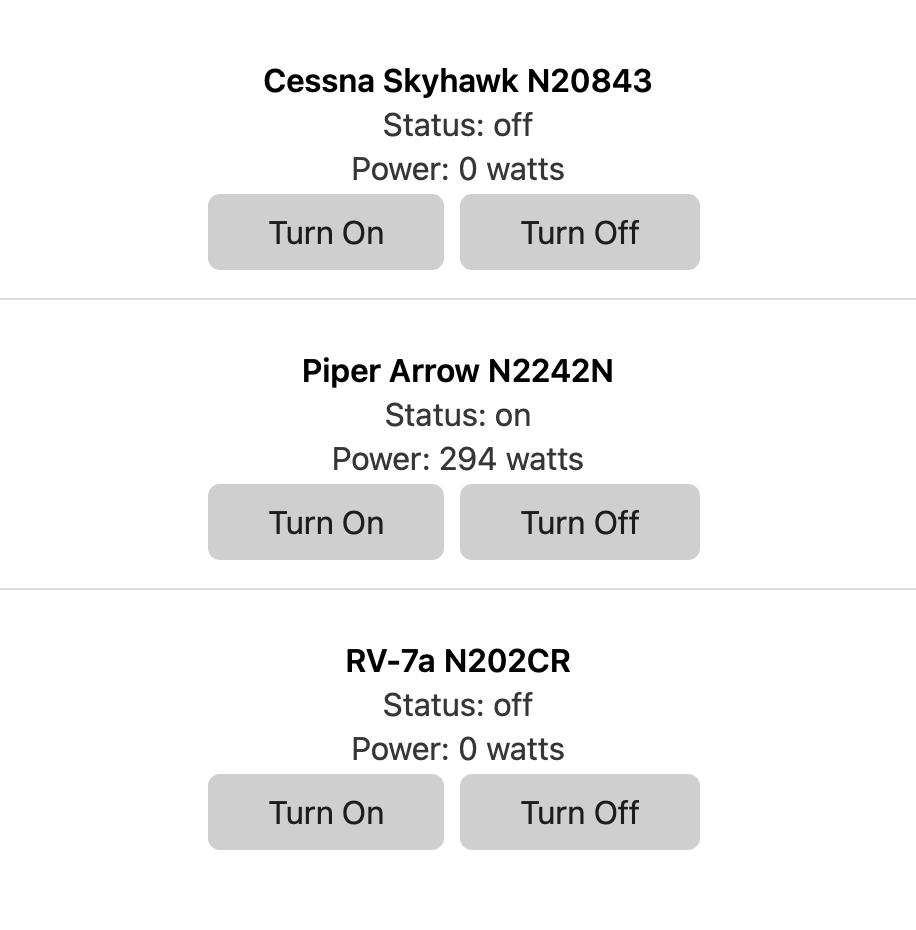Switch off the Piper Arrow N2242N
Viewport: 916px width, 930px height.
pyautogui.click(x=579, y=522)
